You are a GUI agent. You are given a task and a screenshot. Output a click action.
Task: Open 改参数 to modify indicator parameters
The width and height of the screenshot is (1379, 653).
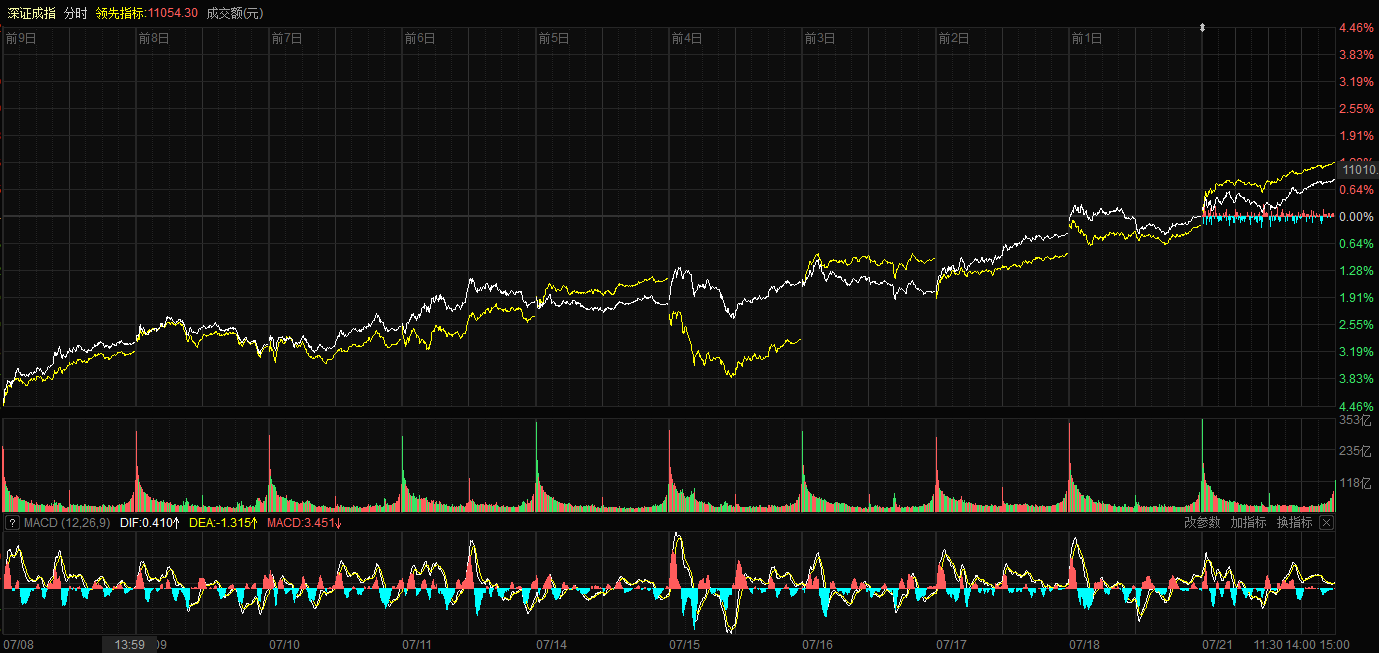[1202, 522]
